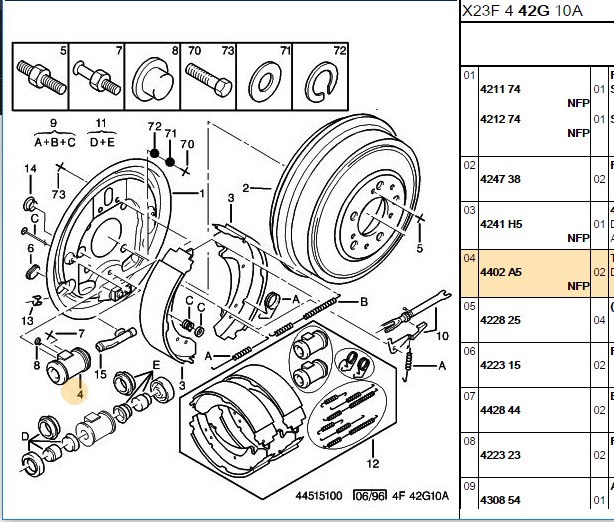Open part number 4247 38
The height and width of the screenshot is (522, 614).
click(x=500, y=179)
